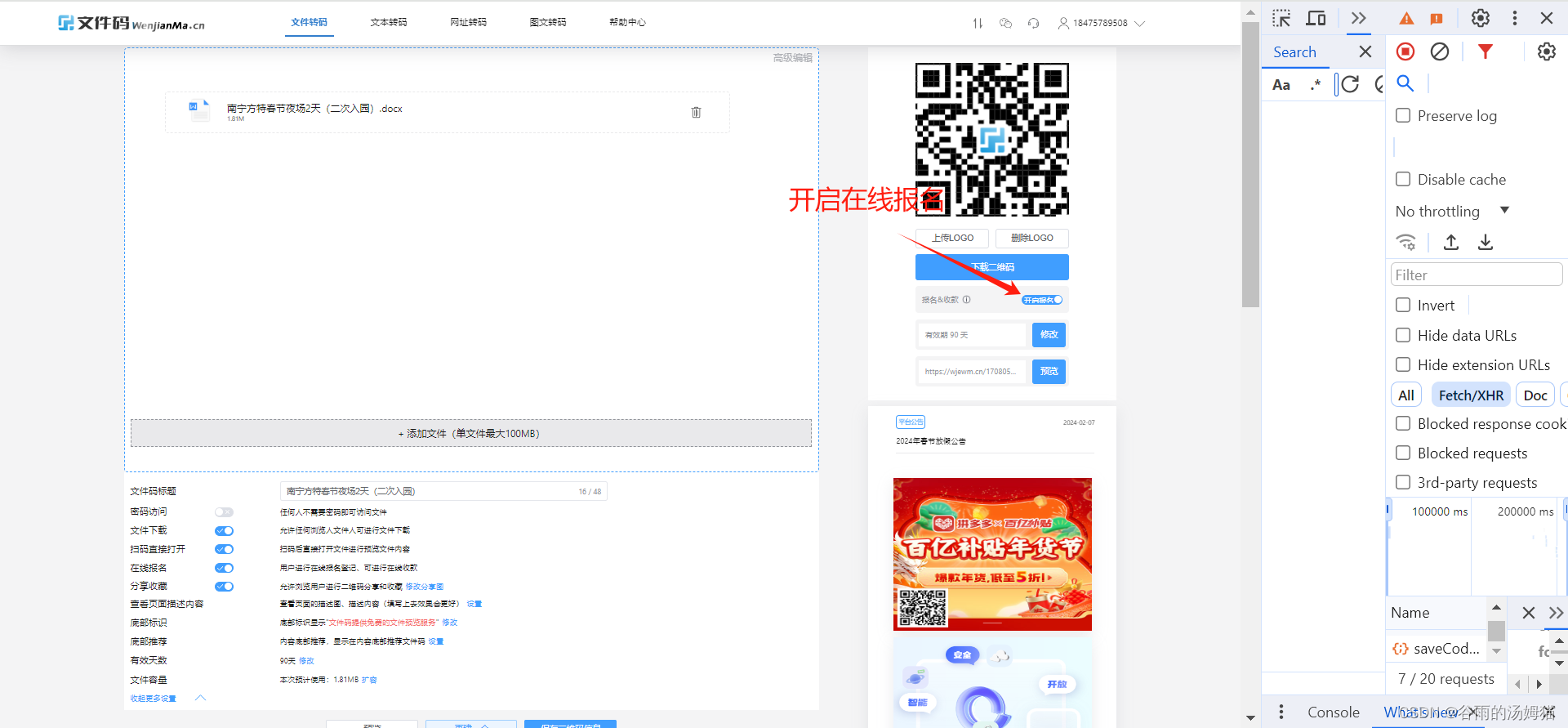Clear the network log
Image resolution: width=1568 pixels, height=728 pixels.
click(x=1440, y=51)
